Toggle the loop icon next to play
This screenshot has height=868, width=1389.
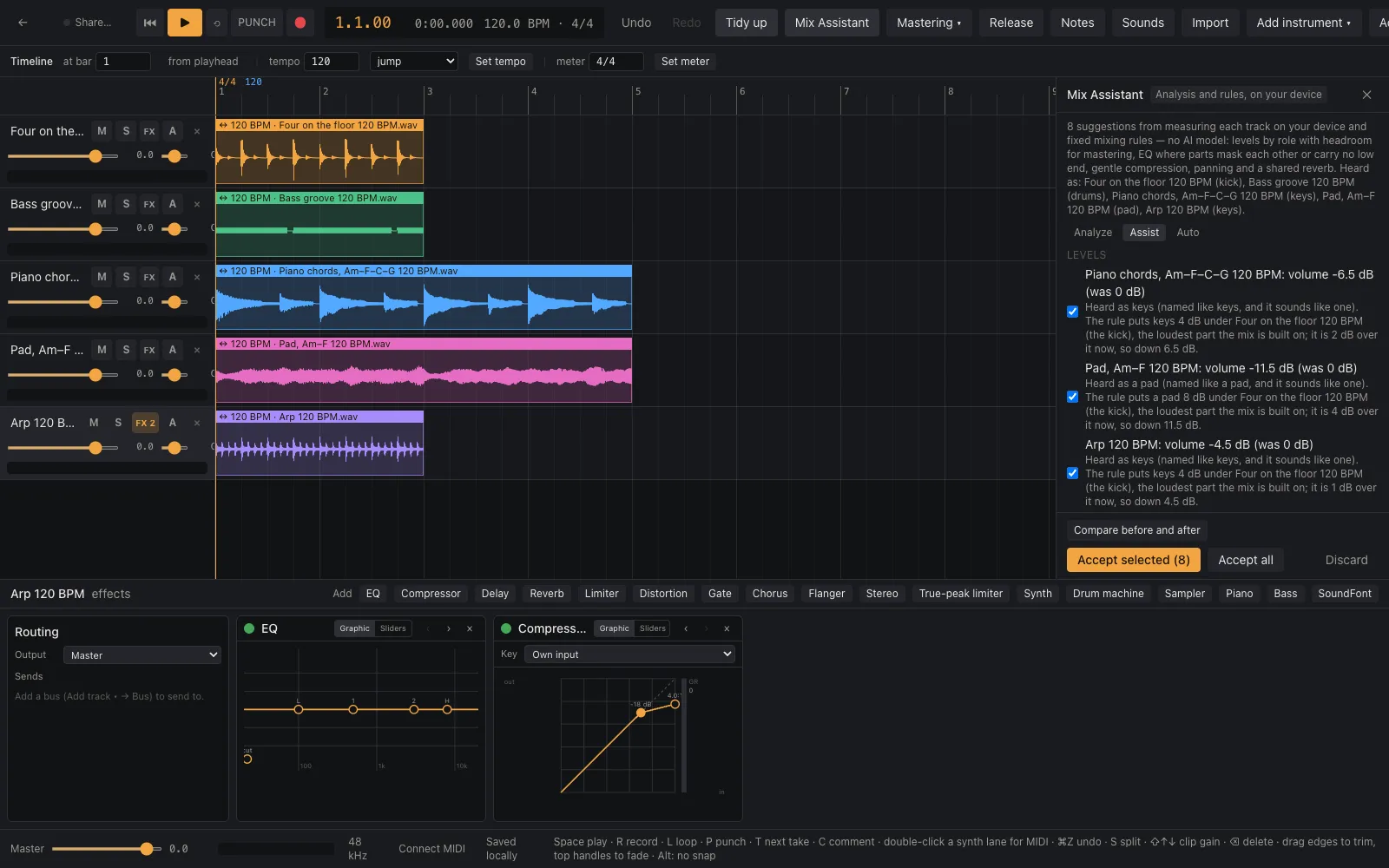click(x=216, y=23)
